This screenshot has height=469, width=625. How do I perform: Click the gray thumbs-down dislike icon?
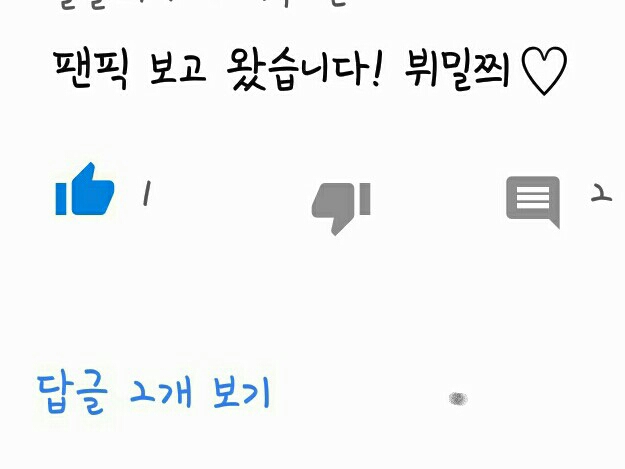(x=341, y=209)
